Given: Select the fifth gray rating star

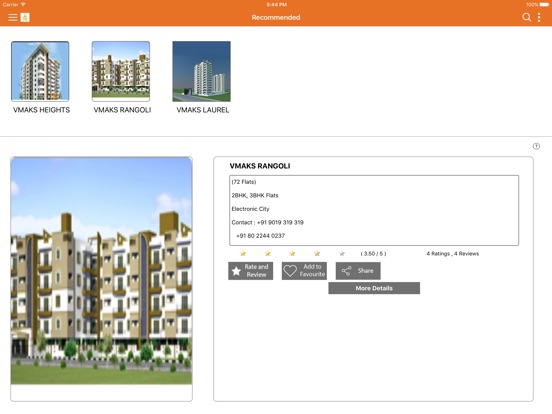Looking at the screenshot, I should coord(341,253).
